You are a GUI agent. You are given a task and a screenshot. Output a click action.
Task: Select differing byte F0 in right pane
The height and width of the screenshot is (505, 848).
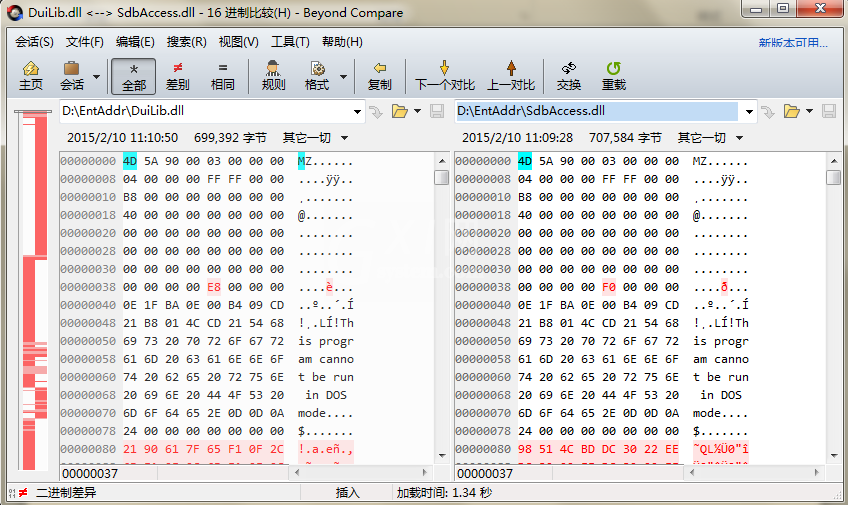click(x=609, y=287)
